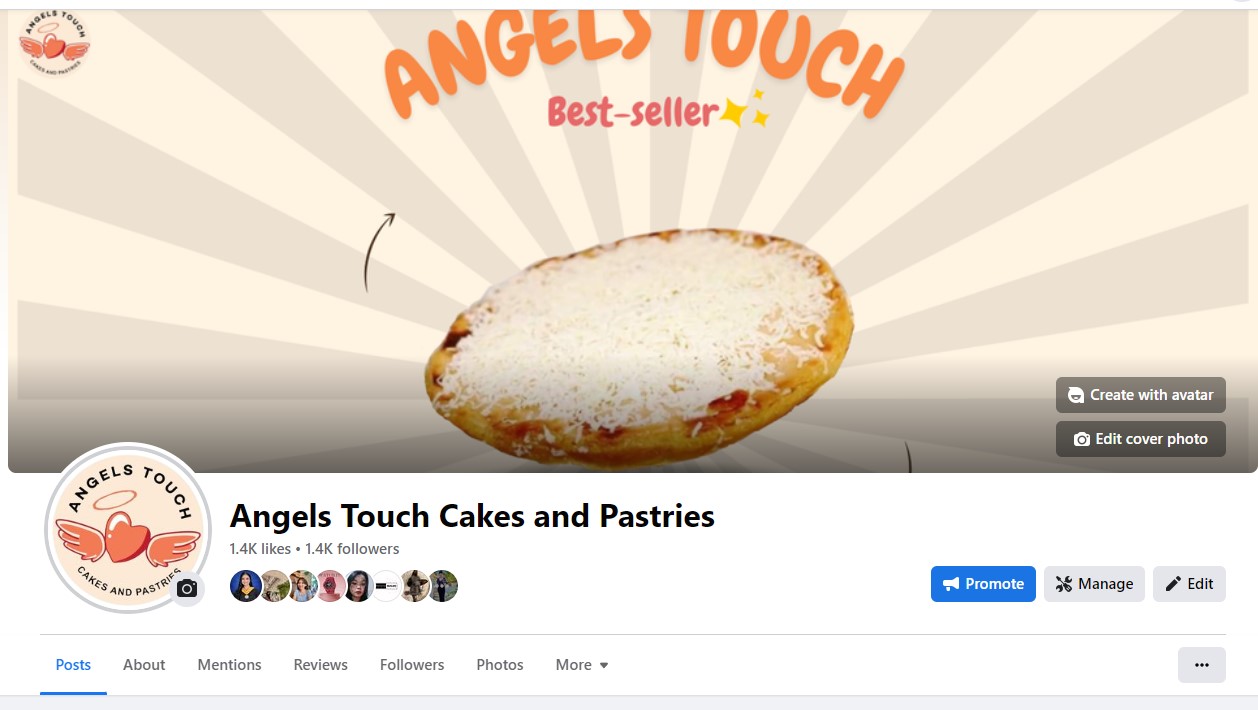Click the camera icon on the profile picture

187,588
